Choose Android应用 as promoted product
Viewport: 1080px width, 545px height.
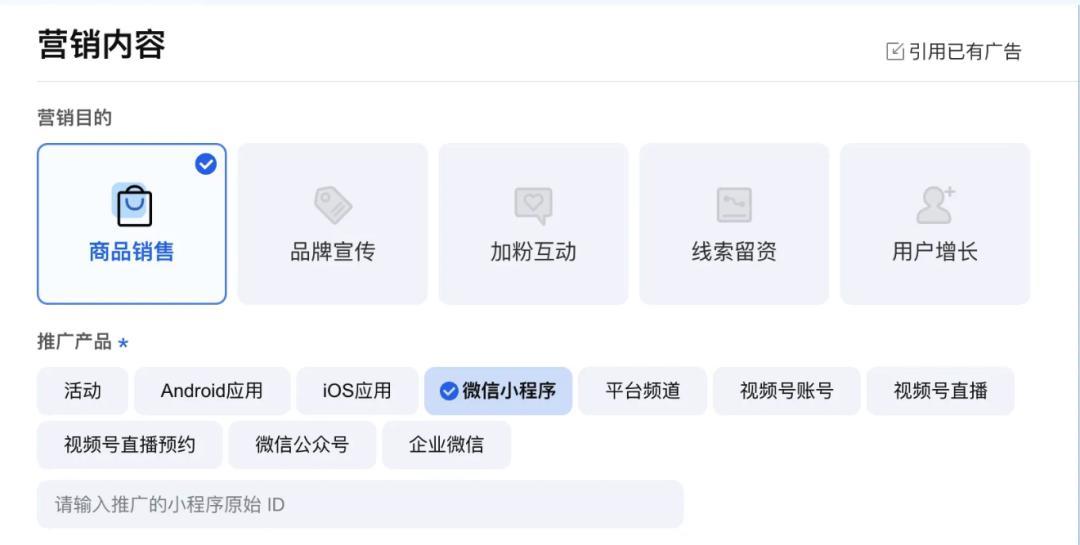pyautogui.click(x=212, y=391)
